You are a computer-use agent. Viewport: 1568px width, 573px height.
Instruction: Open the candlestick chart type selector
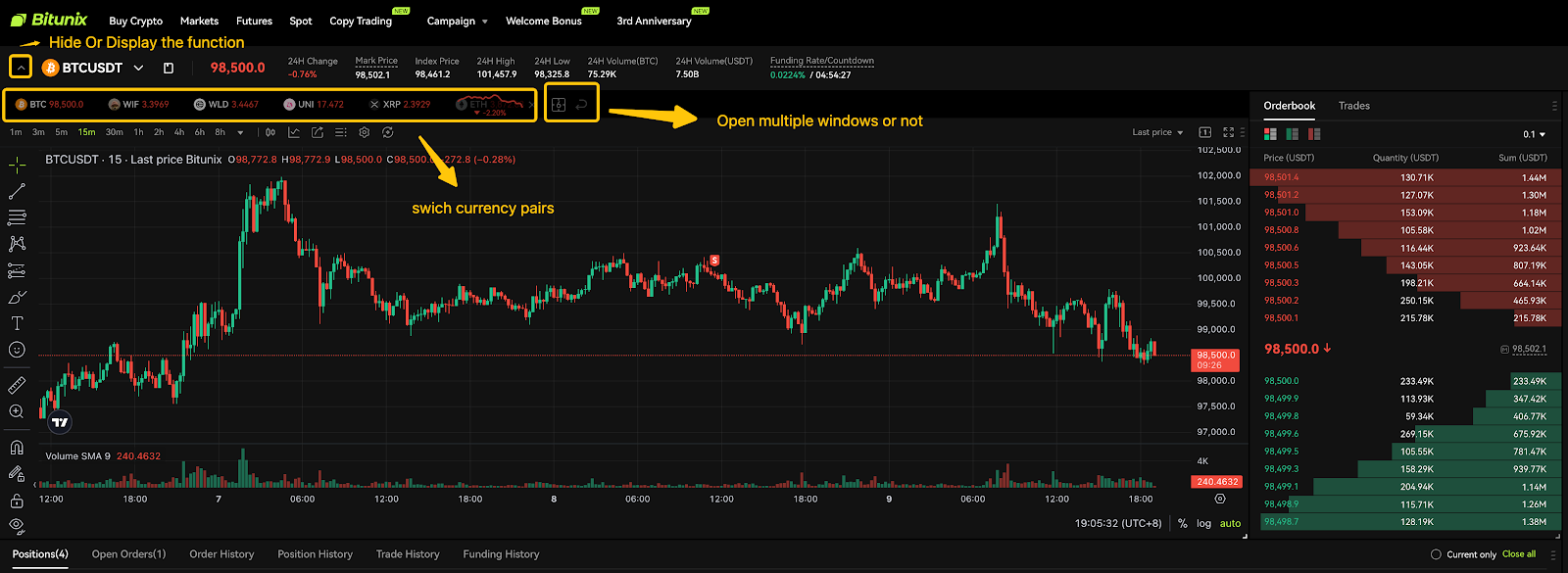point(270,132)
